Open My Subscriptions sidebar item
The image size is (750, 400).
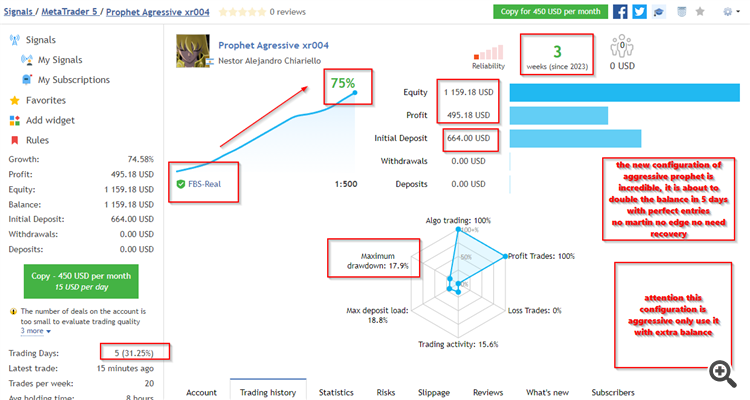(74, 80)
